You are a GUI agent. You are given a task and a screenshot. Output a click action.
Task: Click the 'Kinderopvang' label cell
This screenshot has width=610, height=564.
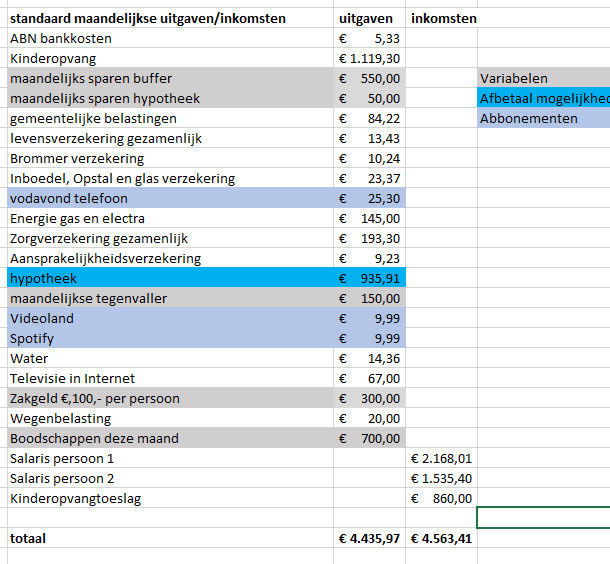point(170,58)
